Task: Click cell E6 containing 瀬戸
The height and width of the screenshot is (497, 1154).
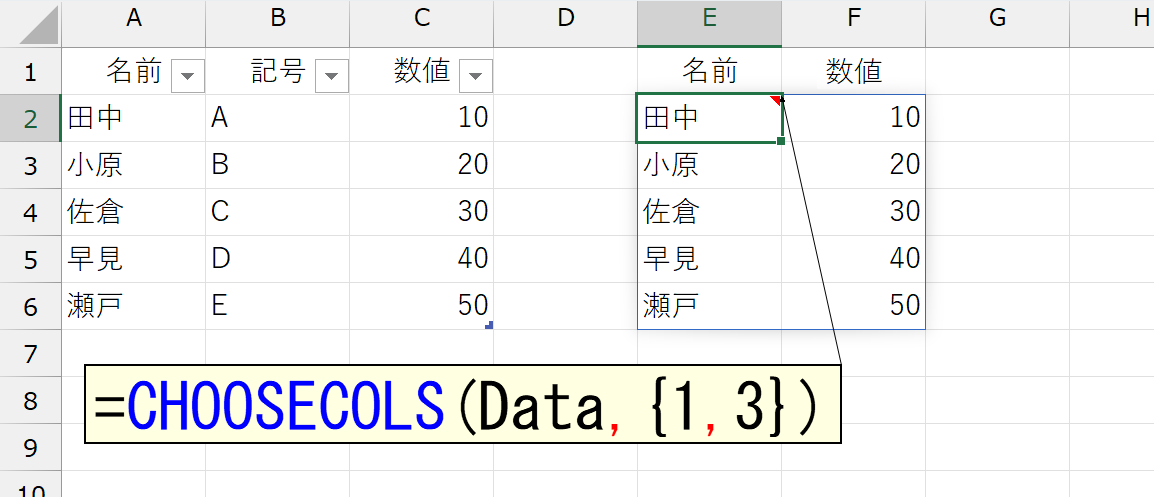Action: (709, 306)
